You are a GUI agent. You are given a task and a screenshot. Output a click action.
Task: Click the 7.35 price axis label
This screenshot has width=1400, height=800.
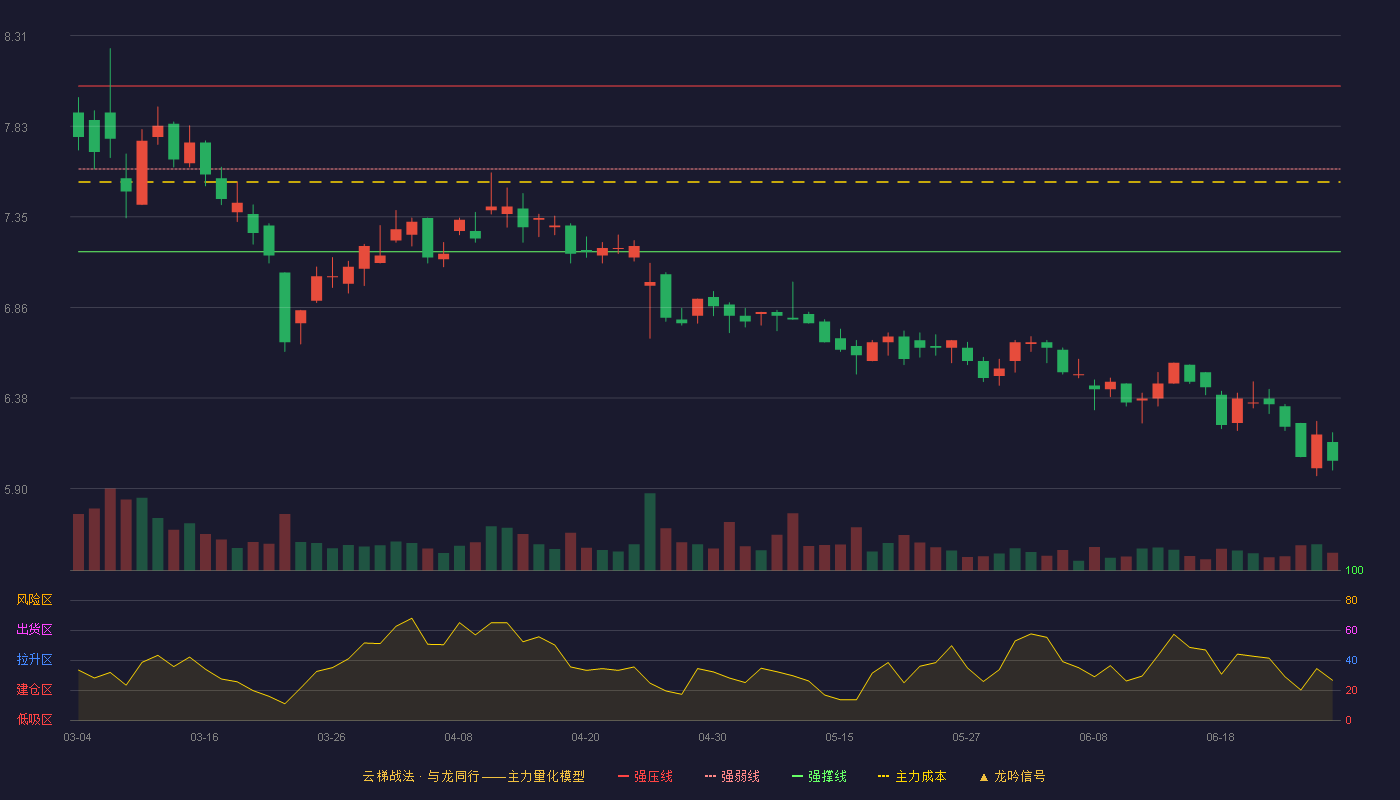pos(15,218)
